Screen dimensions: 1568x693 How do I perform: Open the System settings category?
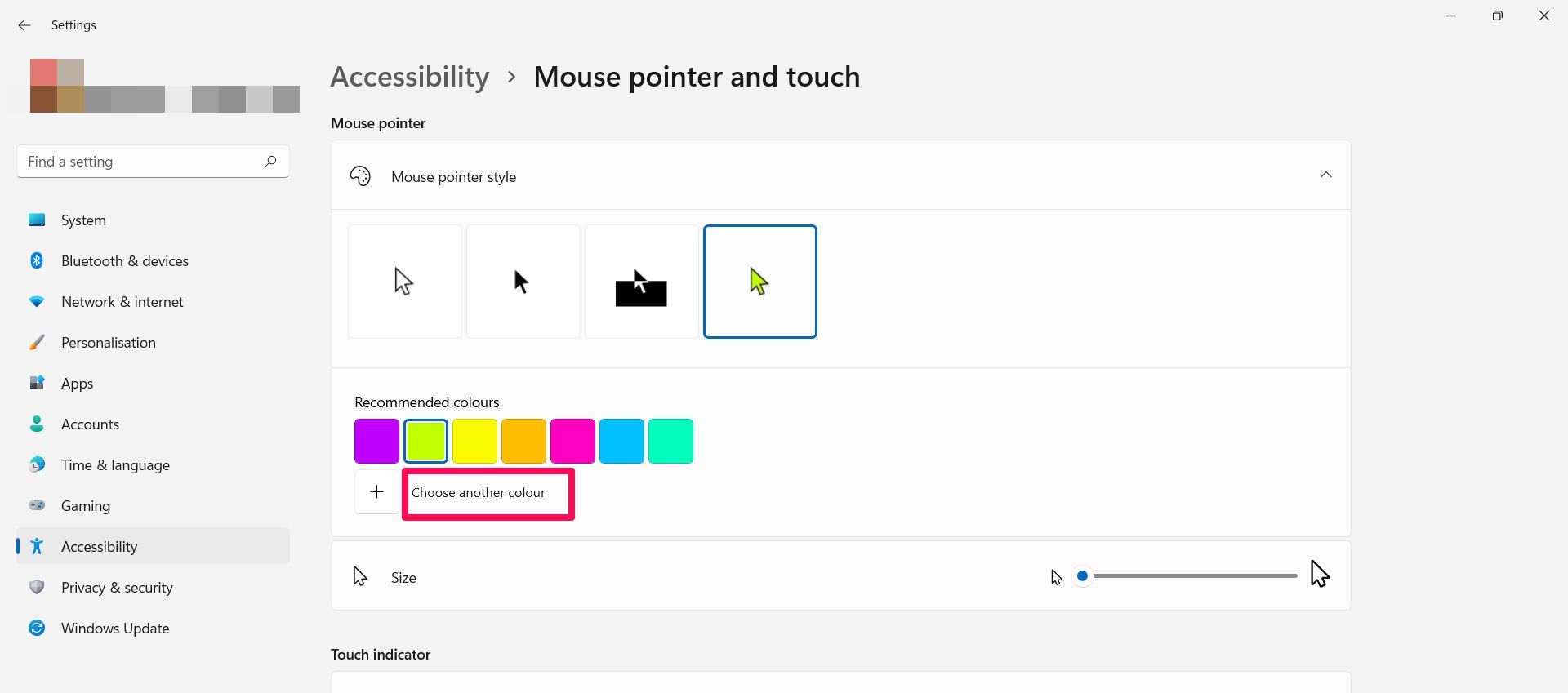point(83,220)
